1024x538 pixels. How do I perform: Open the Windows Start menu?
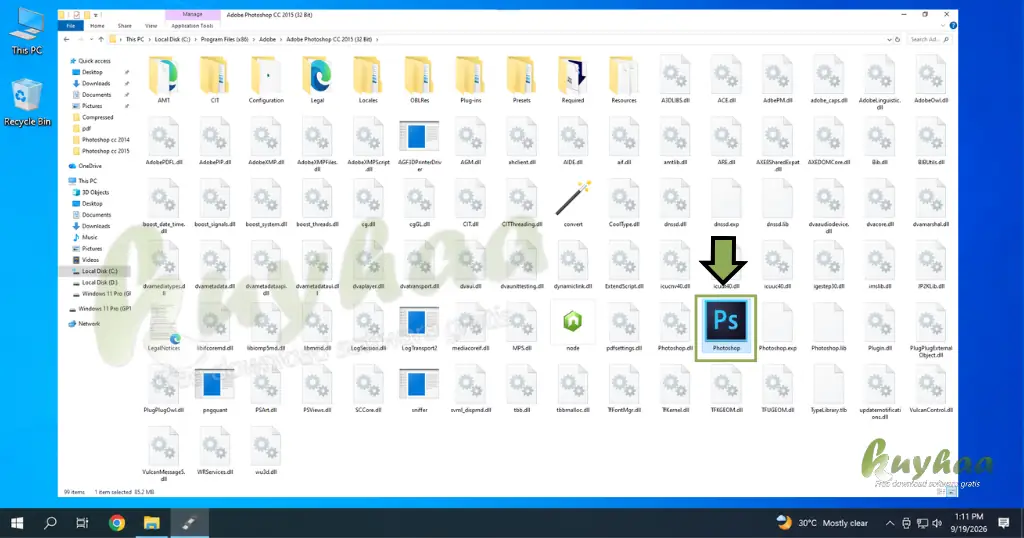click(x=17, y=522)
